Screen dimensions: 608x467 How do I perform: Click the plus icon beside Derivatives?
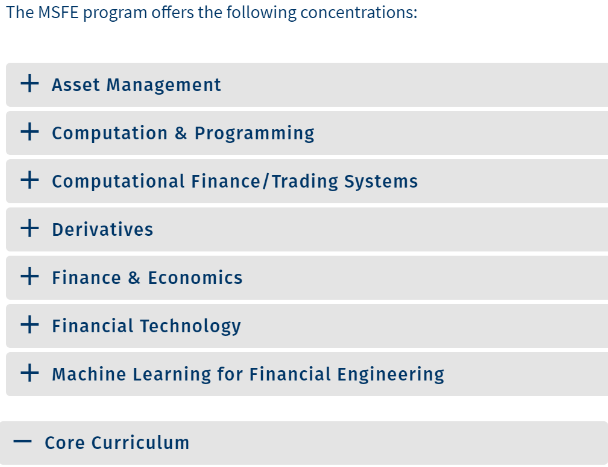(x=30, y=228)
